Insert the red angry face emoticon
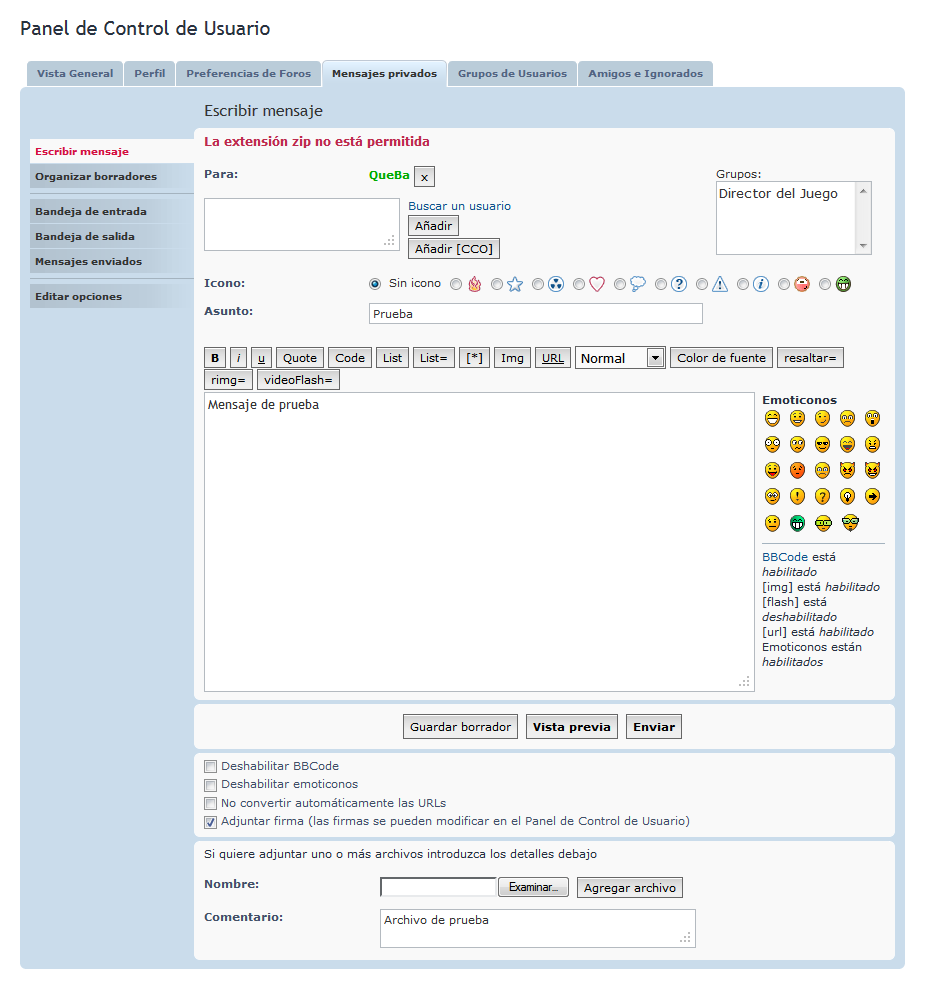Screen dimensions: 925x1005 pos(797,470)
